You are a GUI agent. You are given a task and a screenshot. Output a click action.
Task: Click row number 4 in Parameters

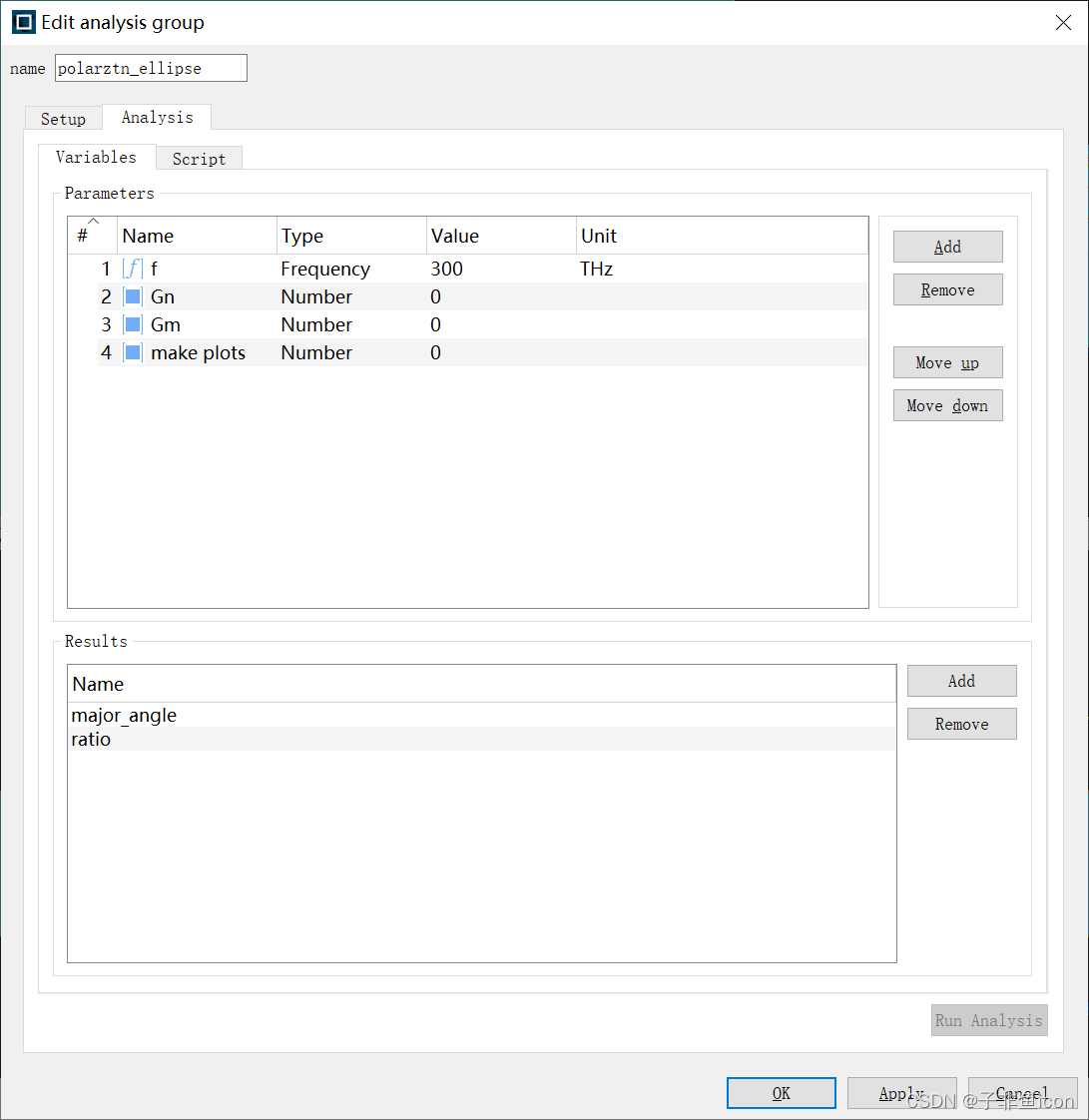pyautogui.click(x=106, y=352)
